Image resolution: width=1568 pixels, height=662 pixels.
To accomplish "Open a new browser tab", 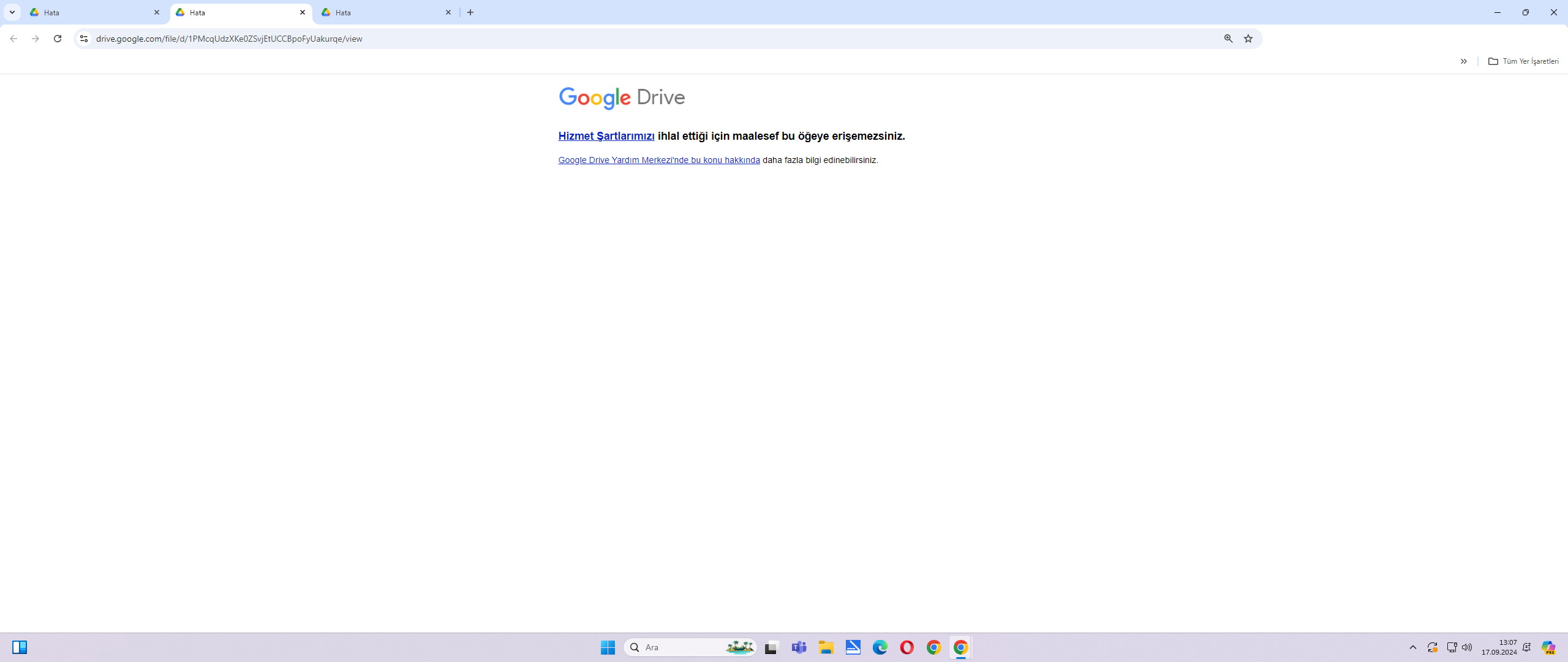I will pos(470,12).
